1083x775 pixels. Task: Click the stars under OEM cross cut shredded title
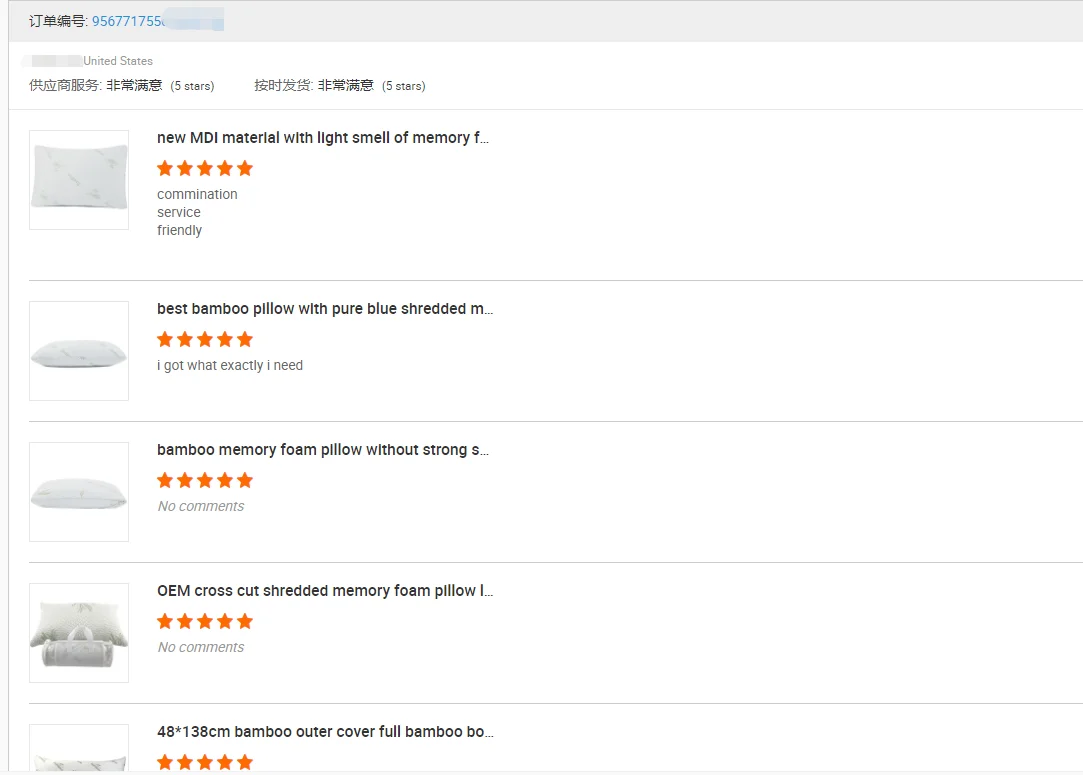tap(205, 621)
